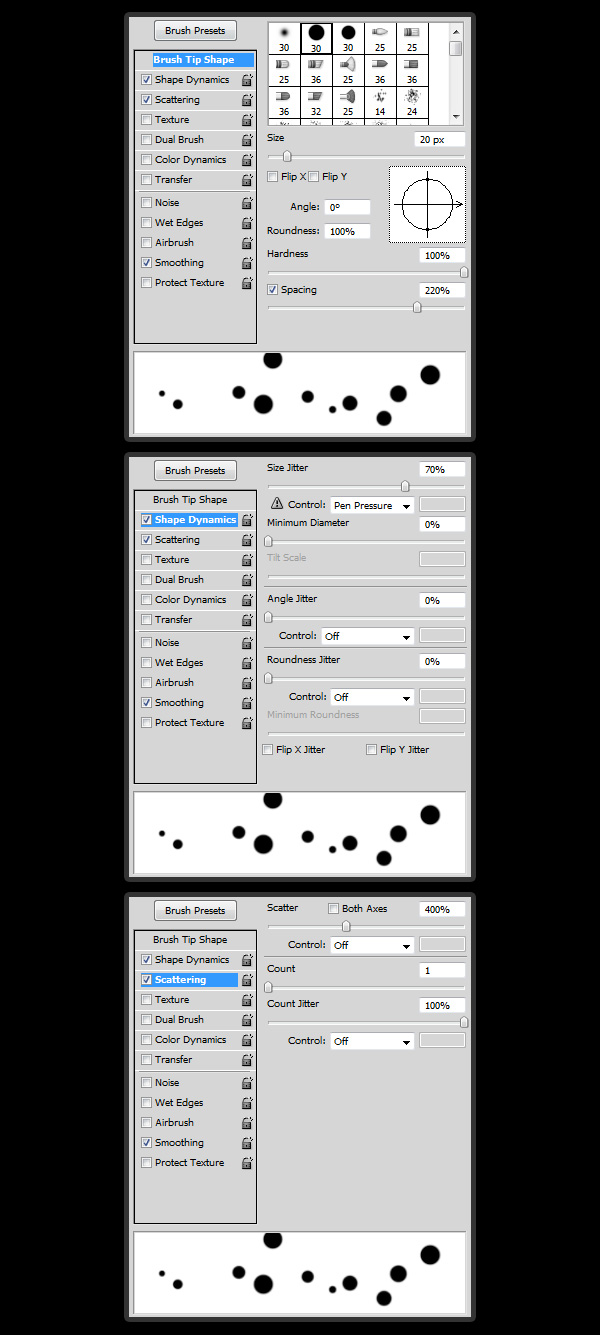Pick the size 24 brush tip preset

pos(412,102)
